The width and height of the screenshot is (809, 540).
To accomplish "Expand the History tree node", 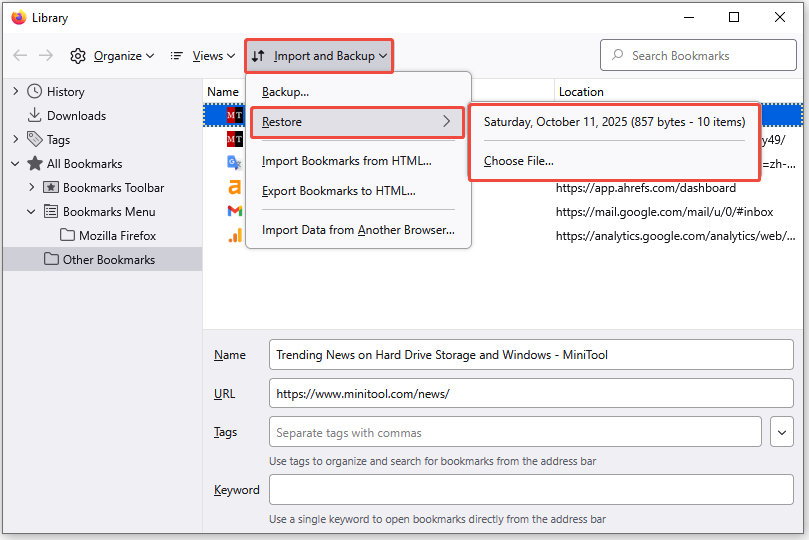I will pos(15,91).
